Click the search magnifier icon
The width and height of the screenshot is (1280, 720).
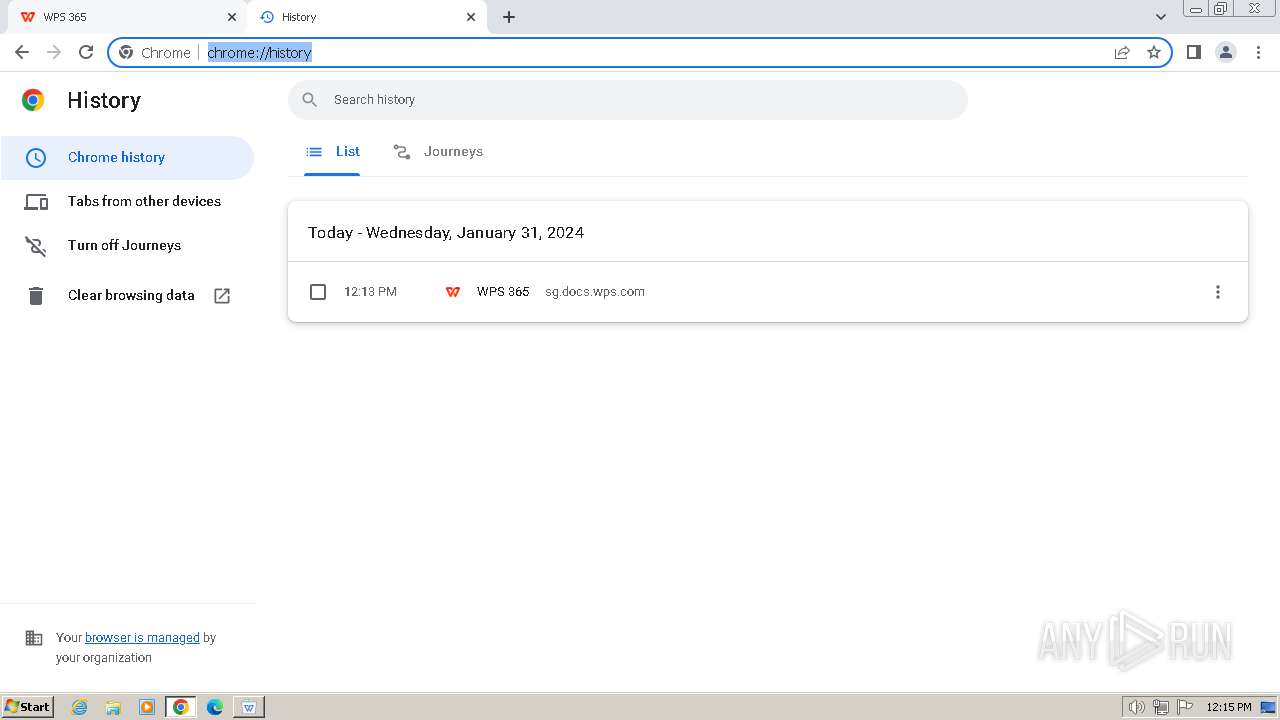coord(310,100)
